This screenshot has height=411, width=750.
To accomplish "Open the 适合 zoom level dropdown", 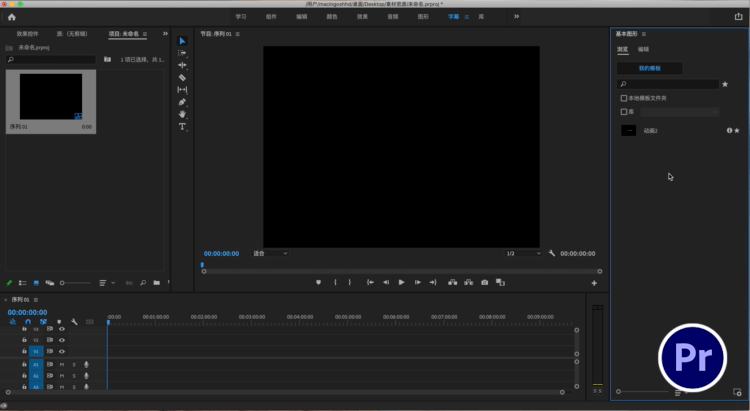I will tap(270, 254).
